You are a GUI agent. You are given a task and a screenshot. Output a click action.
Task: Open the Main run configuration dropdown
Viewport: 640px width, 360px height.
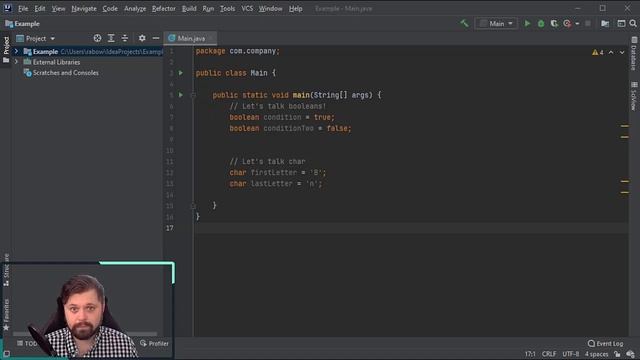pyautogui.click(x=496, y=24)
